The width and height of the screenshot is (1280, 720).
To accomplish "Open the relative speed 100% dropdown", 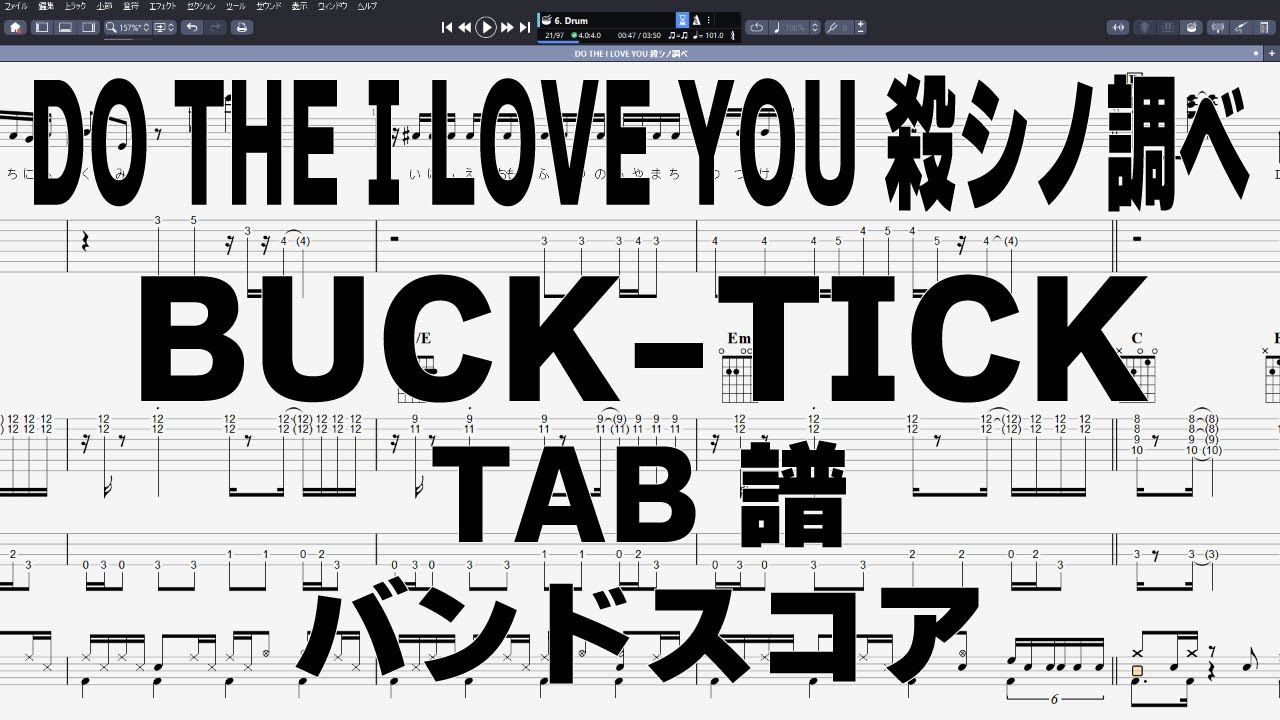I will [x=795, y=27].
